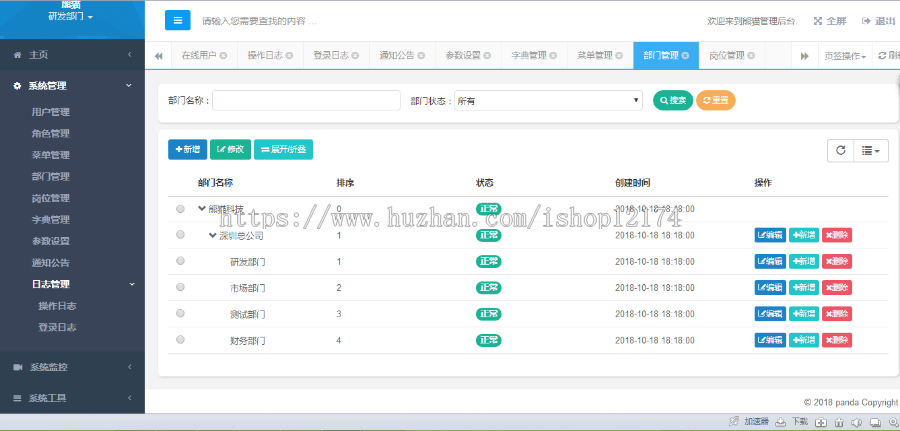The height and width of the screenshot is (431, 900).
Task: Close the 登录日志 tab
Action: coord(355,56)
